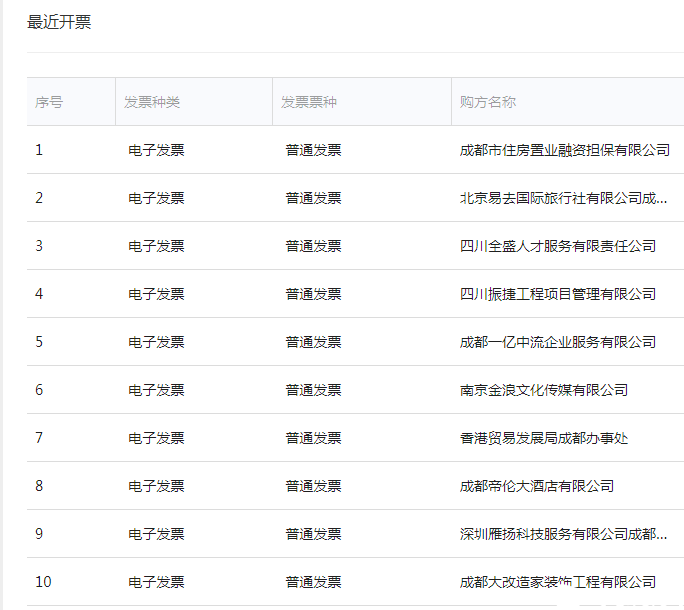Select buyer 成都一亿中流企业服务有限公司
The height and width of the screenshot is (610, 684).
558,342
